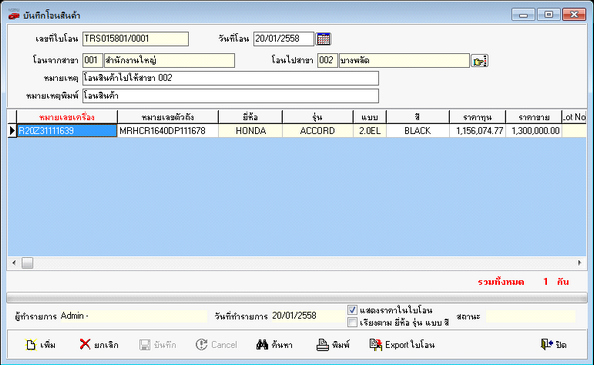Screen dimensions: 594x365
Task: Enable เรียงตาม ยี่ห้อ รุ่น แบบ สี checkbox
Action: 352,322
